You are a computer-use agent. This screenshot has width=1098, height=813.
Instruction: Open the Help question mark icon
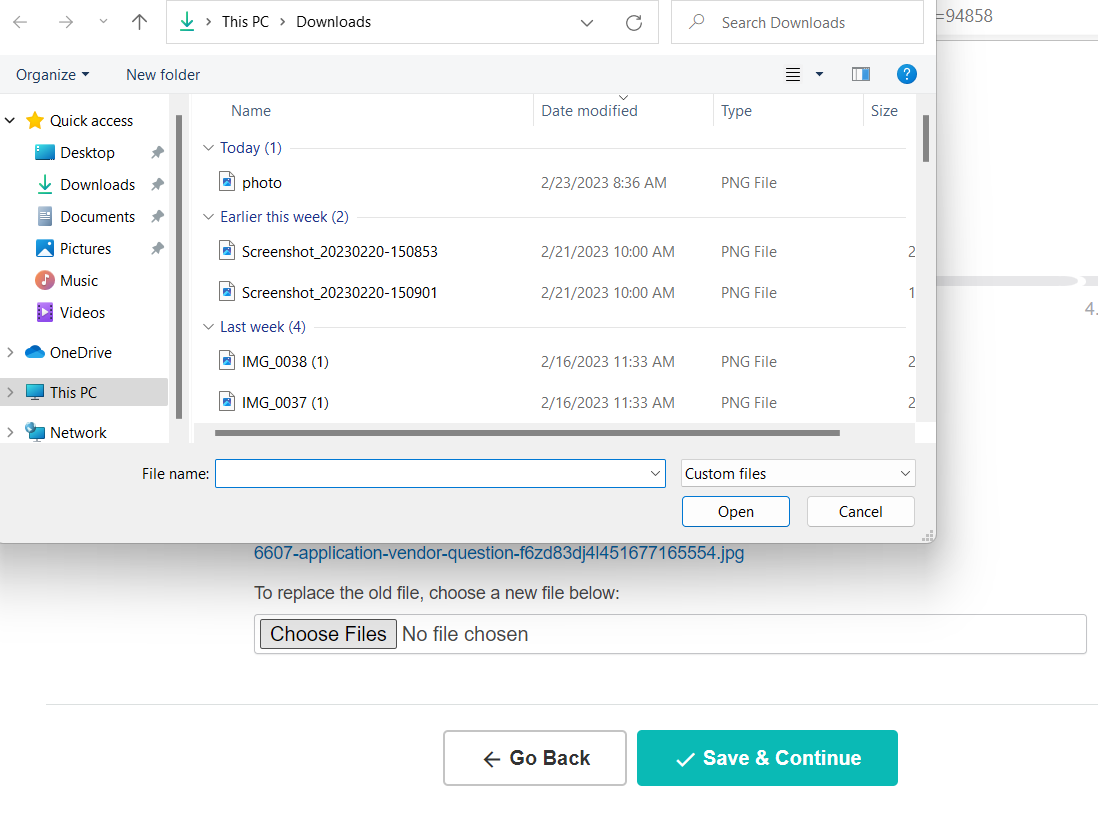click(907, 74)
